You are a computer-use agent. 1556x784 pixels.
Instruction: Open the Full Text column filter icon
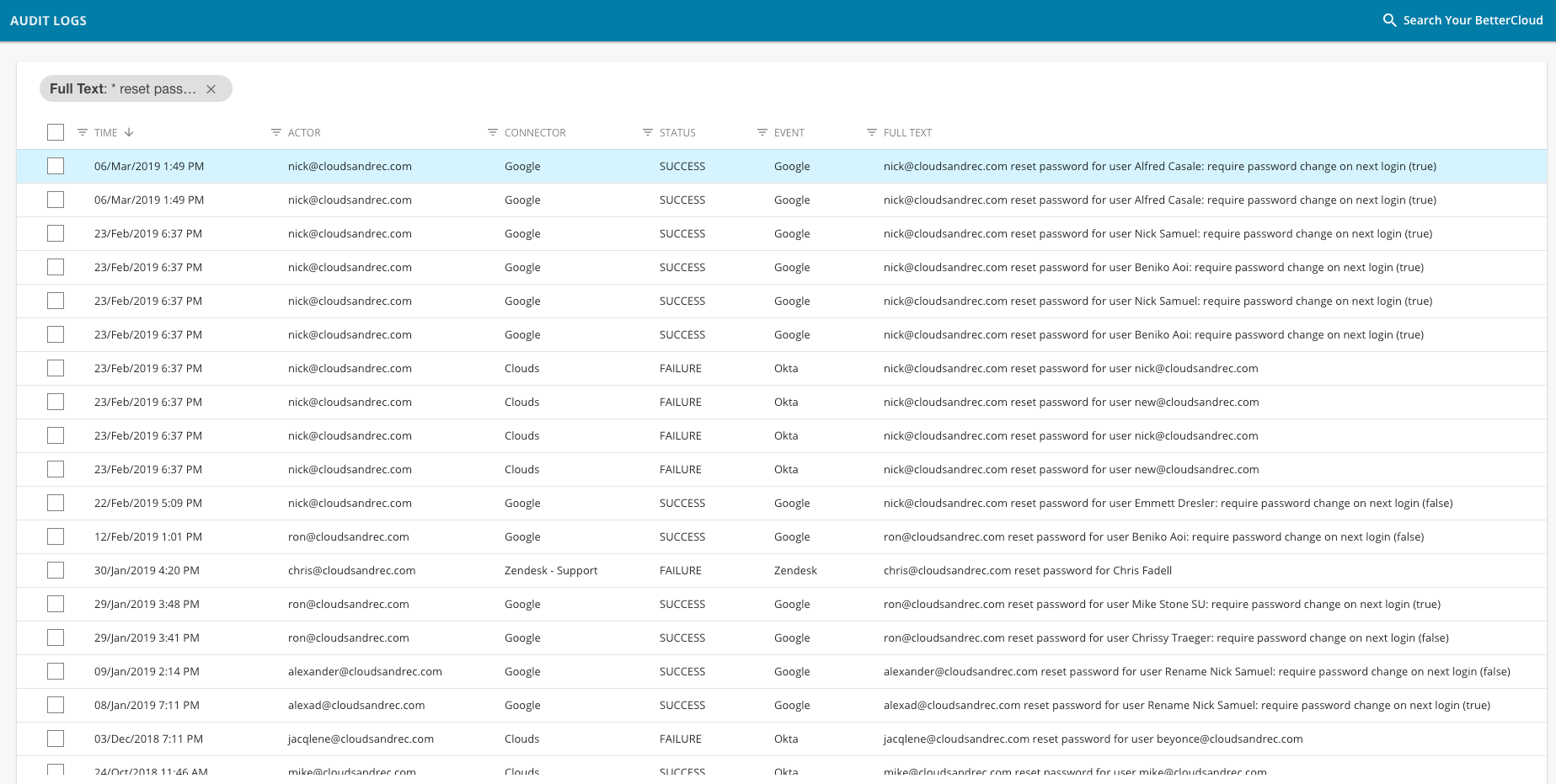[x=872, y=132]
